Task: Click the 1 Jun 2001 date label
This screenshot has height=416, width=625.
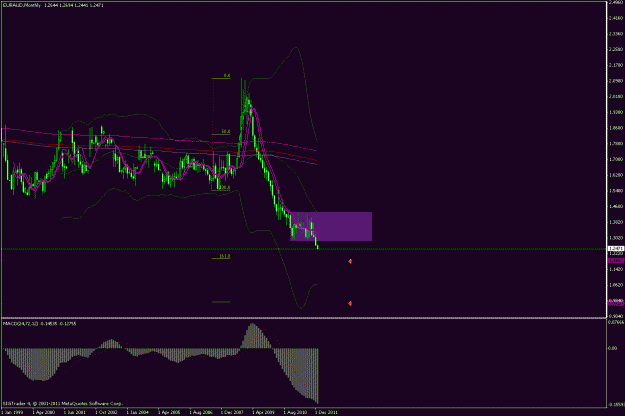Action: 75,412
